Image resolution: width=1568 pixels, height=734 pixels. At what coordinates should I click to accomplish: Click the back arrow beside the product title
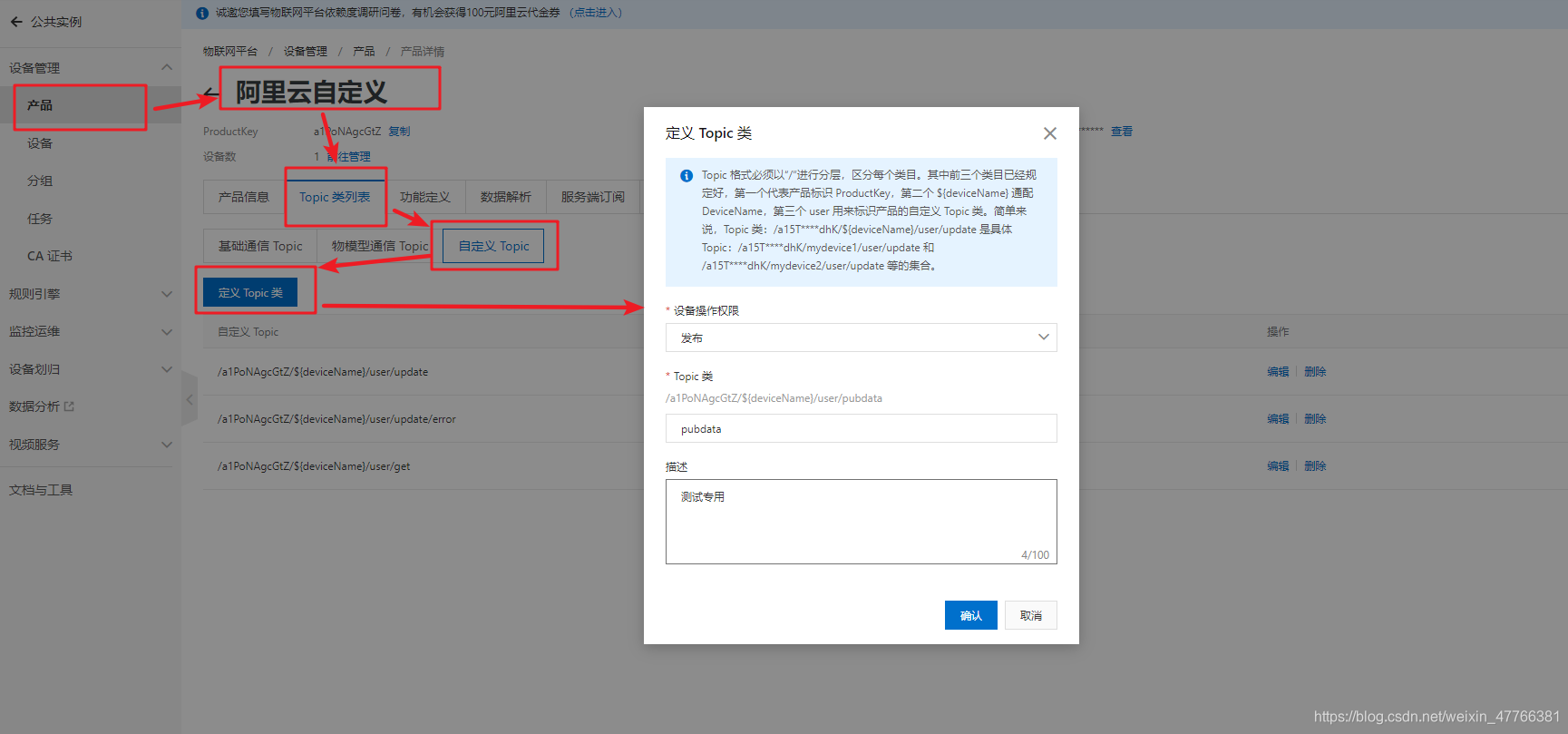(x=210, y=93)
